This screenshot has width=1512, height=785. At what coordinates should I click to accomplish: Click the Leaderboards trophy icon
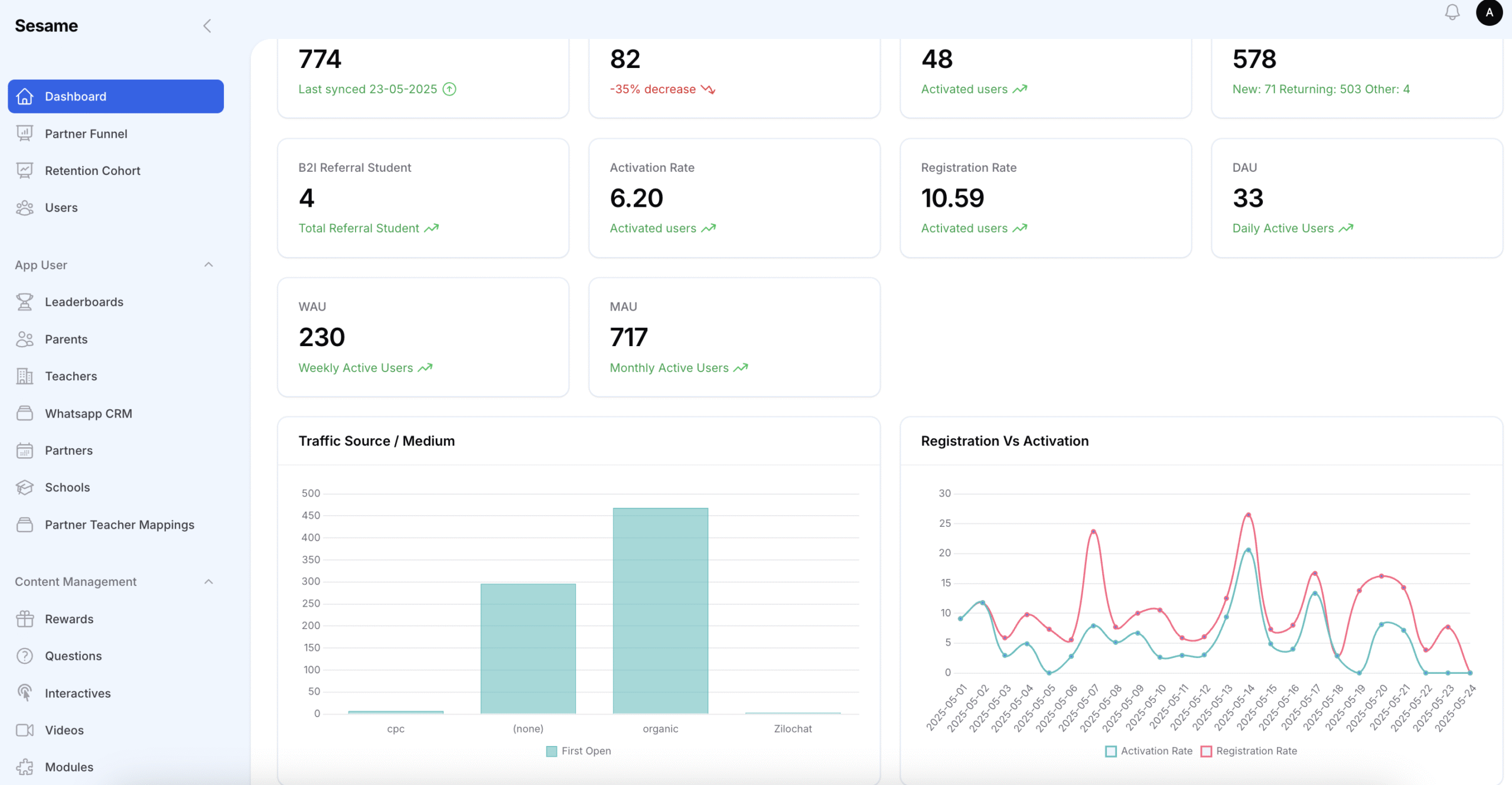point(25,302)
